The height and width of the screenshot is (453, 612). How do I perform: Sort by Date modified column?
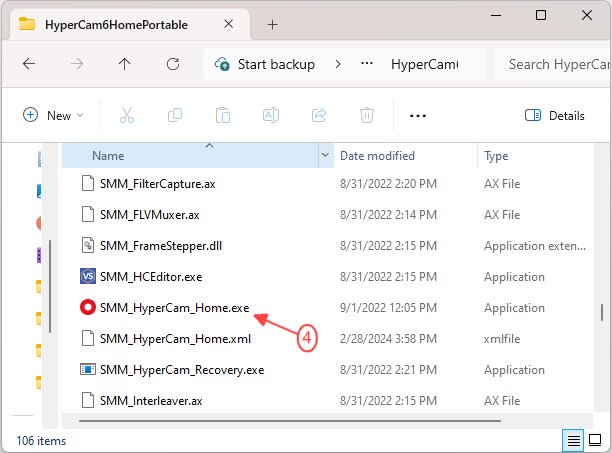tap(406, 156)
